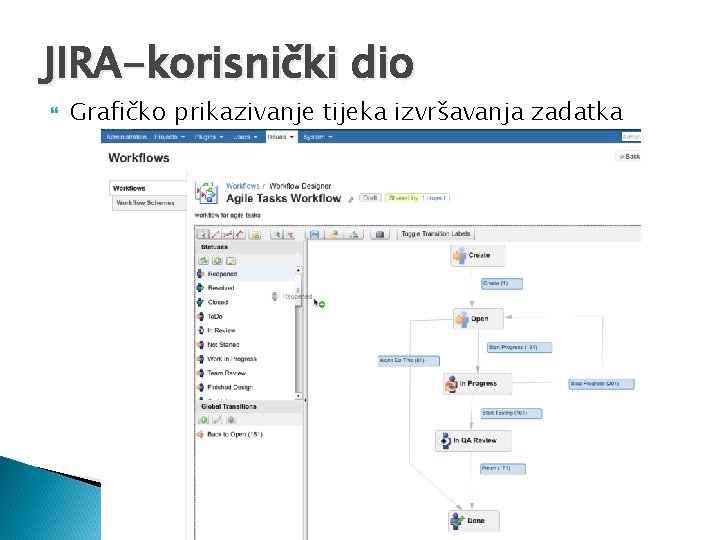Viewport: 720px width, 540px height.
Task: Click the global transition settings gear icon
Action: [231, 420]
